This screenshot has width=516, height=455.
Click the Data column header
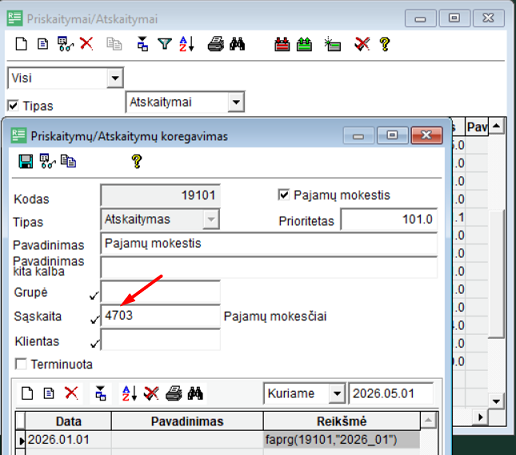(68, 421)
